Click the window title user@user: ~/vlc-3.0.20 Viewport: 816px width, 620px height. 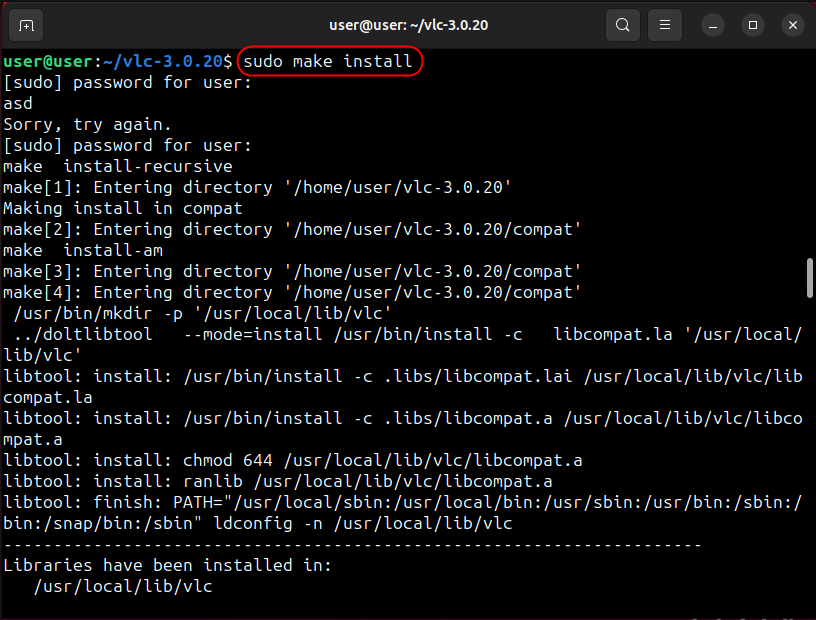coord(409,25)
